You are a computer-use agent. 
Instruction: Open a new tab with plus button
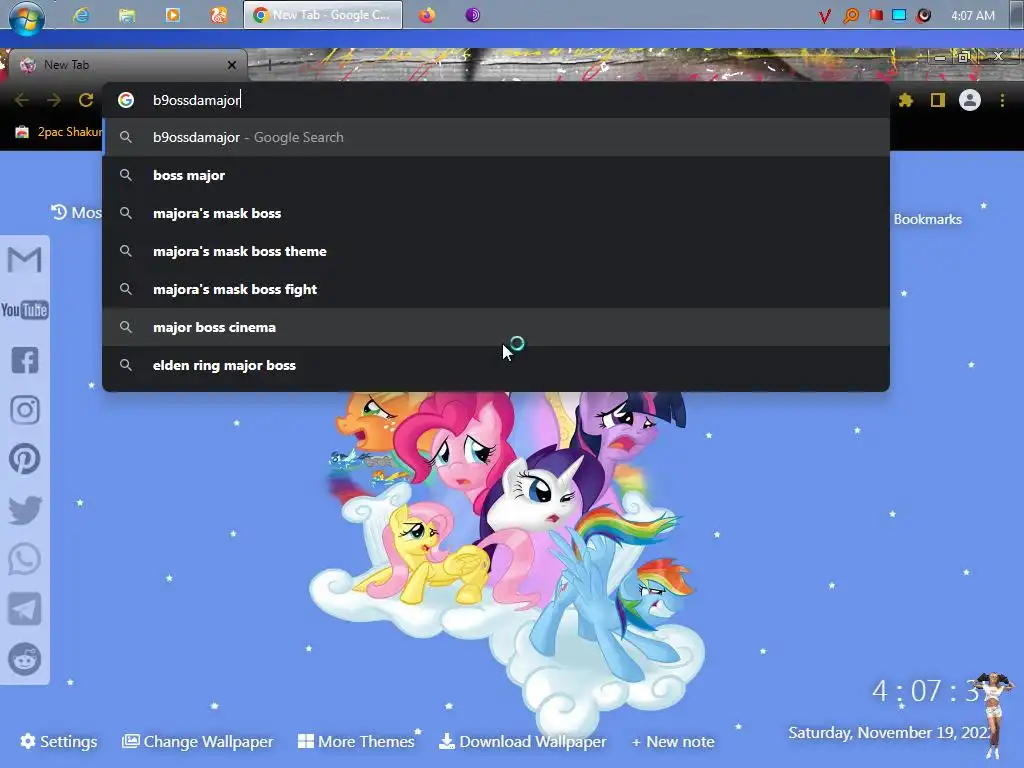click(269, 64)
